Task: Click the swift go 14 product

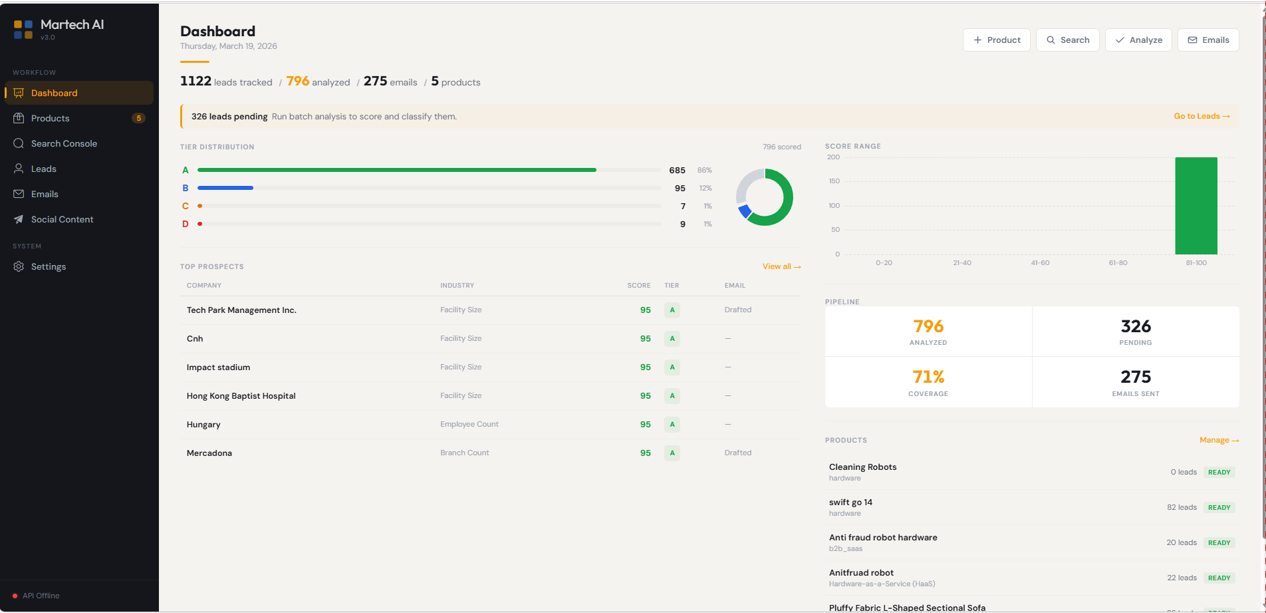Action: click(1032, 507)
